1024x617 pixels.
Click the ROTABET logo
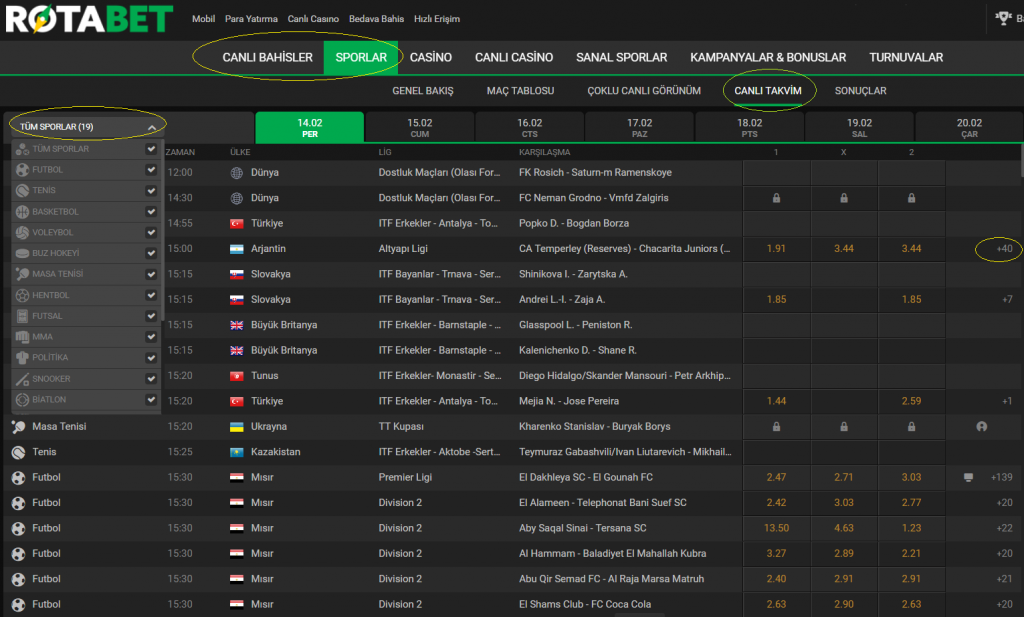point(89,19)
